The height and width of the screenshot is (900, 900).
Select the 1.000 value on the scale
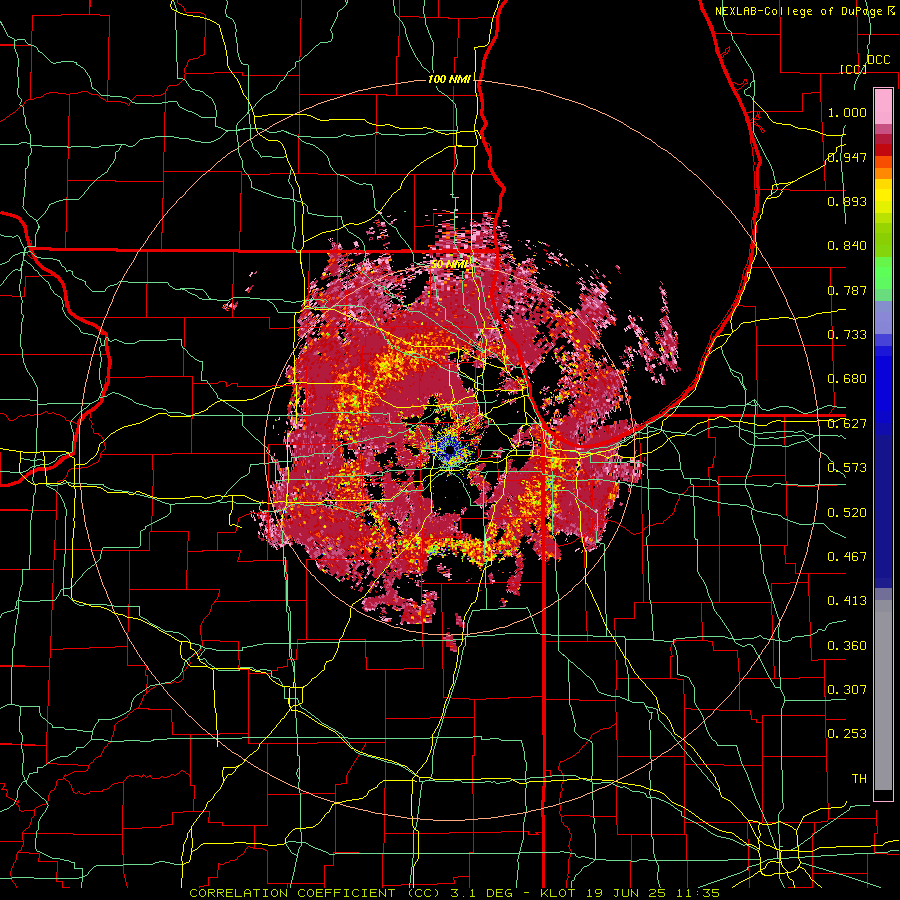pos(847,112)
